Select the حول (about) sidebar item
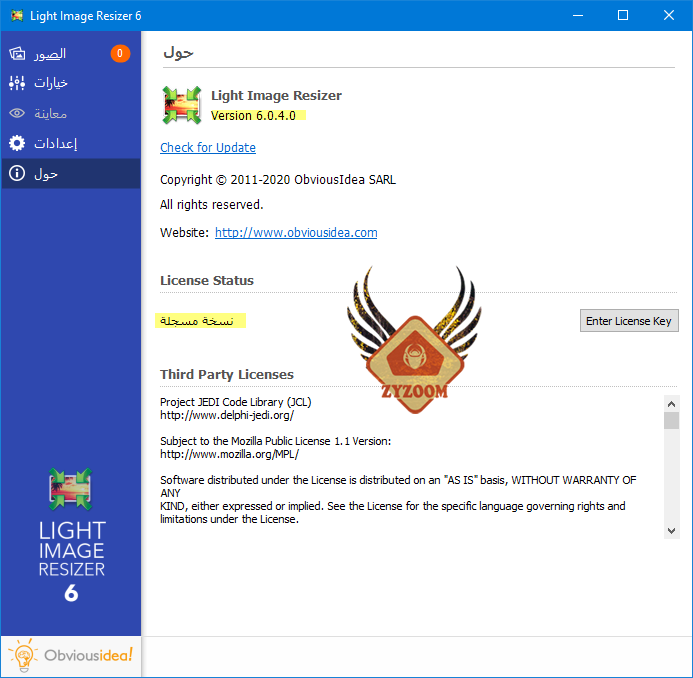Screen dimensions: 693x678 [71, 173]
